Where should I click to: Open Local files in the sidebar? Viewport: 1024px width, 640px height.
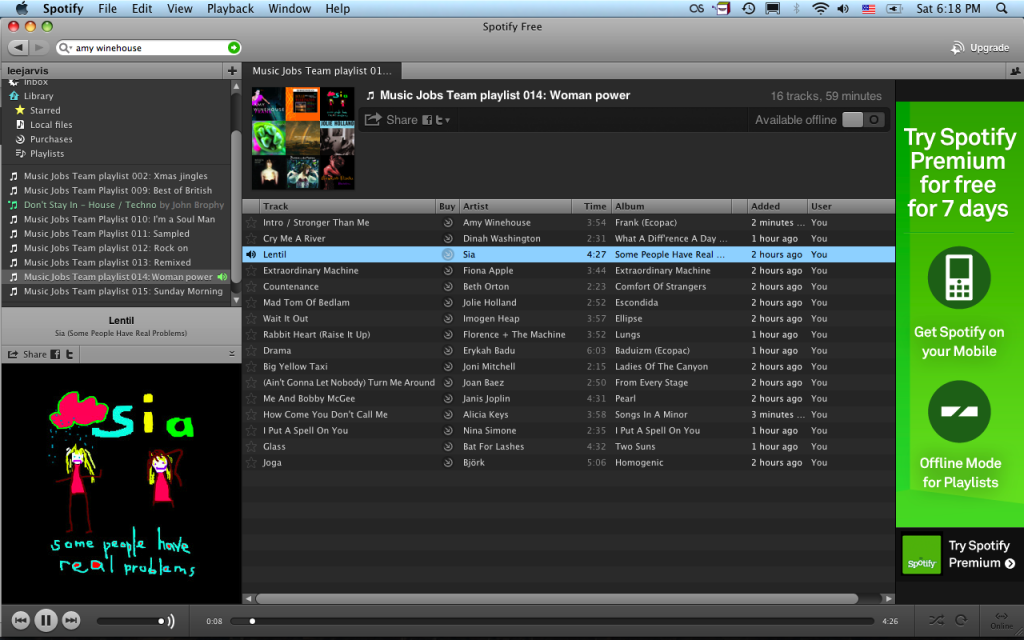pos(51,125)
